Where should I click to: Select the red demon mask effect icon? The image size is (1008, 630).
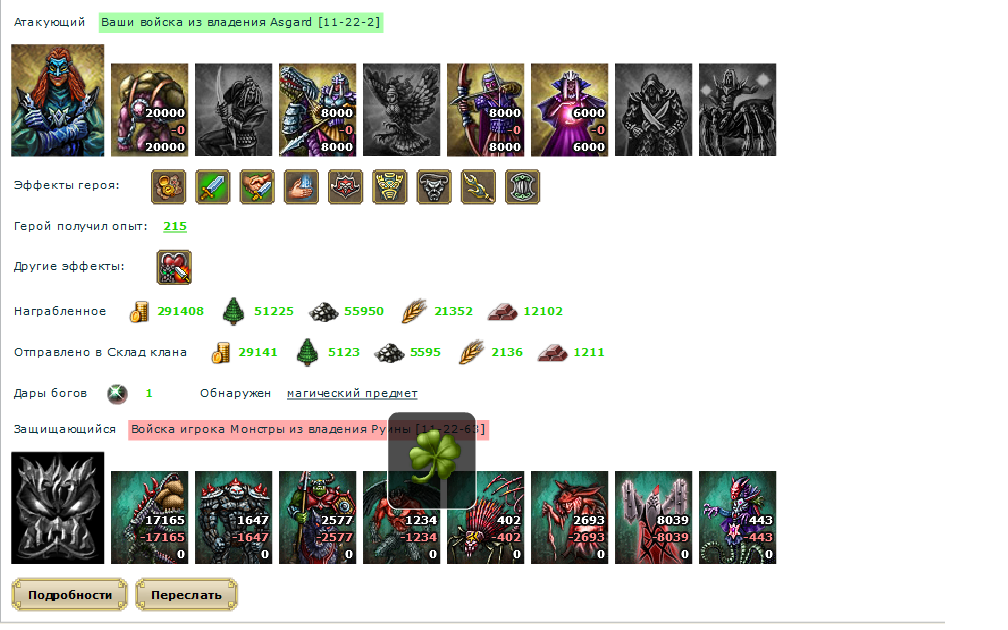coord(346,187)
